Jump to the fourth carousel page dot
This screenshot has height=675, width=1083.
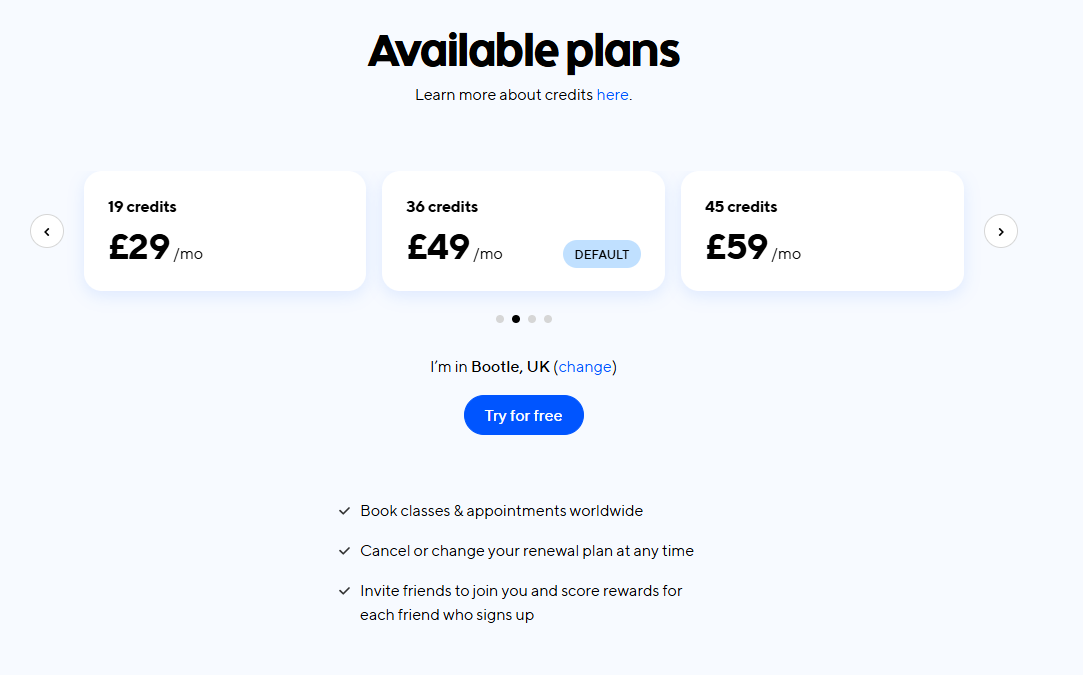(548, 319)
